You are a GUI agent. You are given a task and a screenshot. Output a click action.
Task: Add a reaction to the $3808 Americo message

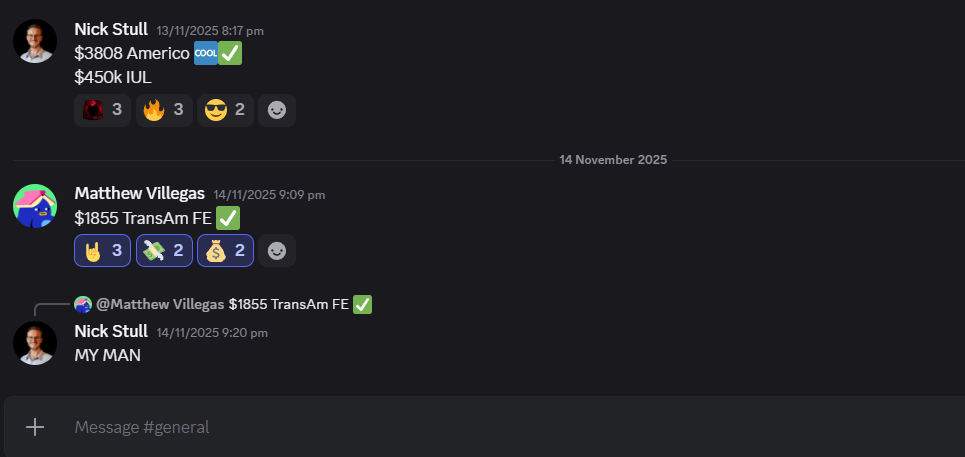[x=277, y=110]
